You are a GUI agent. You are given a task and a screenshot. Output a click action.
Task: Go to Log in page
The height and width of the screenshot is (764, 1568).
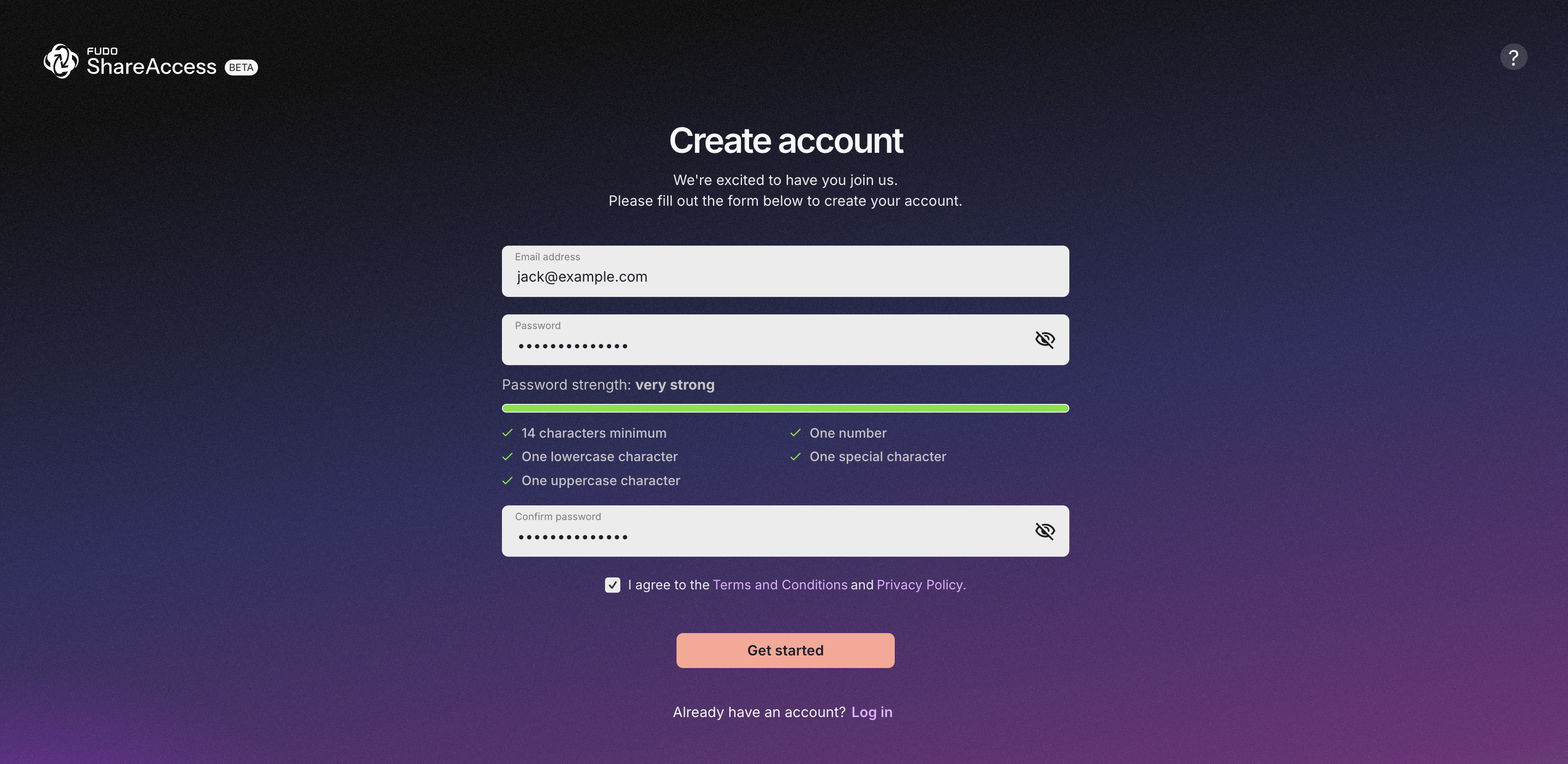click(x=872, y=712)
